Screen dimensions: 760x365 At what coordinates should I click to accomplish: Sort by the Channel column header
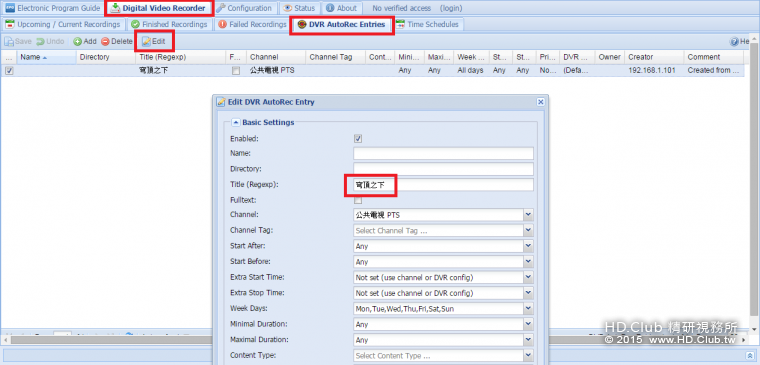point(276,57)
